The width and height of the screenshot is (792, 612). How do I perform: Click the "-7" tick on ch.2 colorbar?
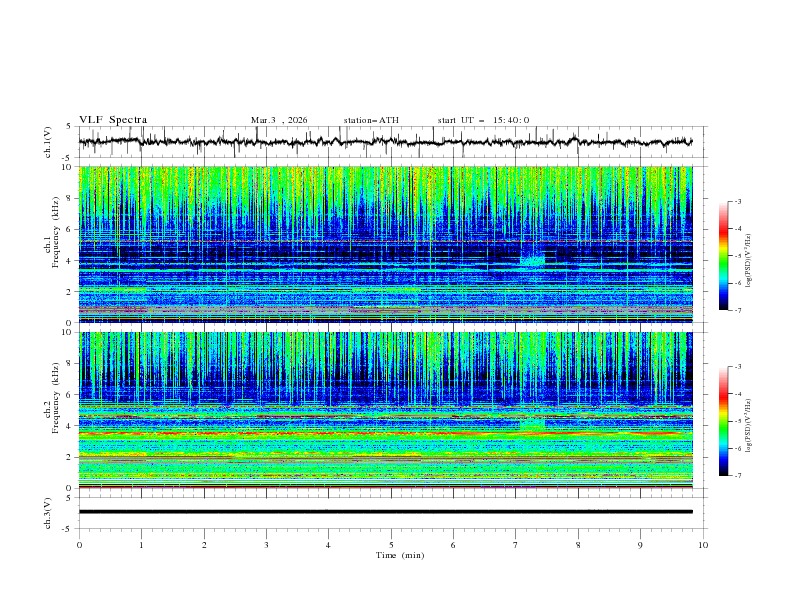click(737, 475)
